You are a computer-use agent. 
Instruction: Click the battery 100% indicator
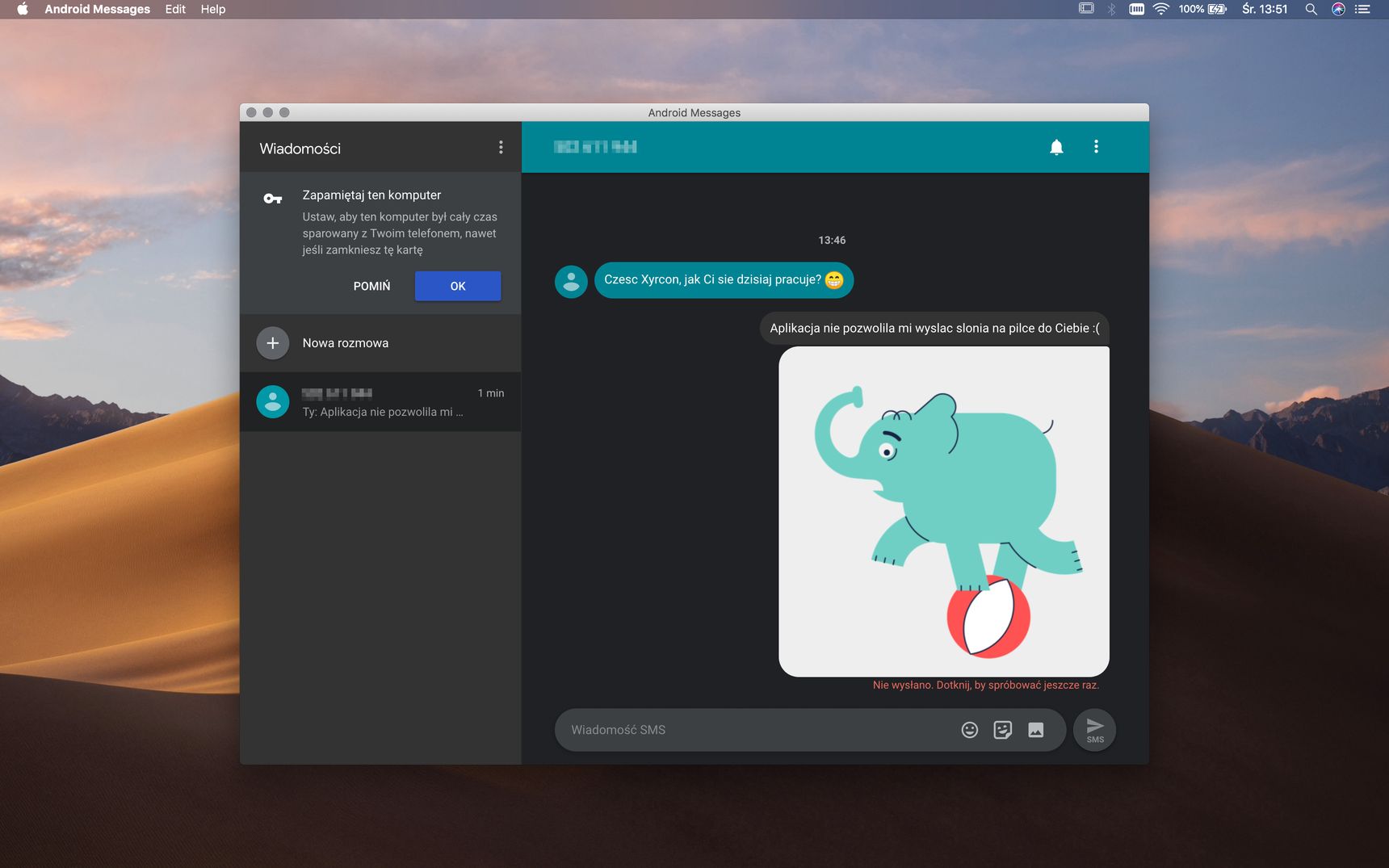[1202, 9]
